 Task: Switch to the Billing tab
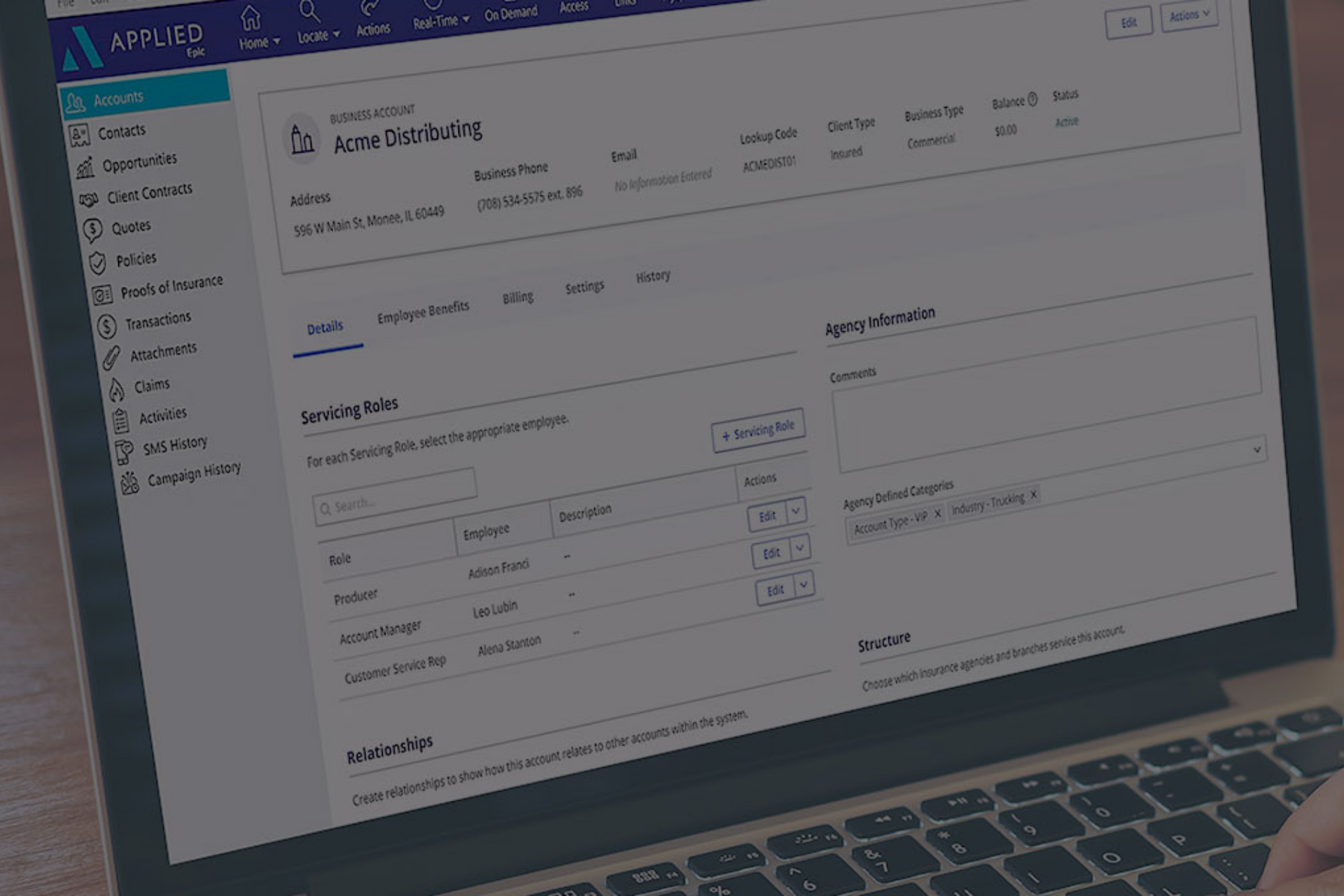point(517,296)
